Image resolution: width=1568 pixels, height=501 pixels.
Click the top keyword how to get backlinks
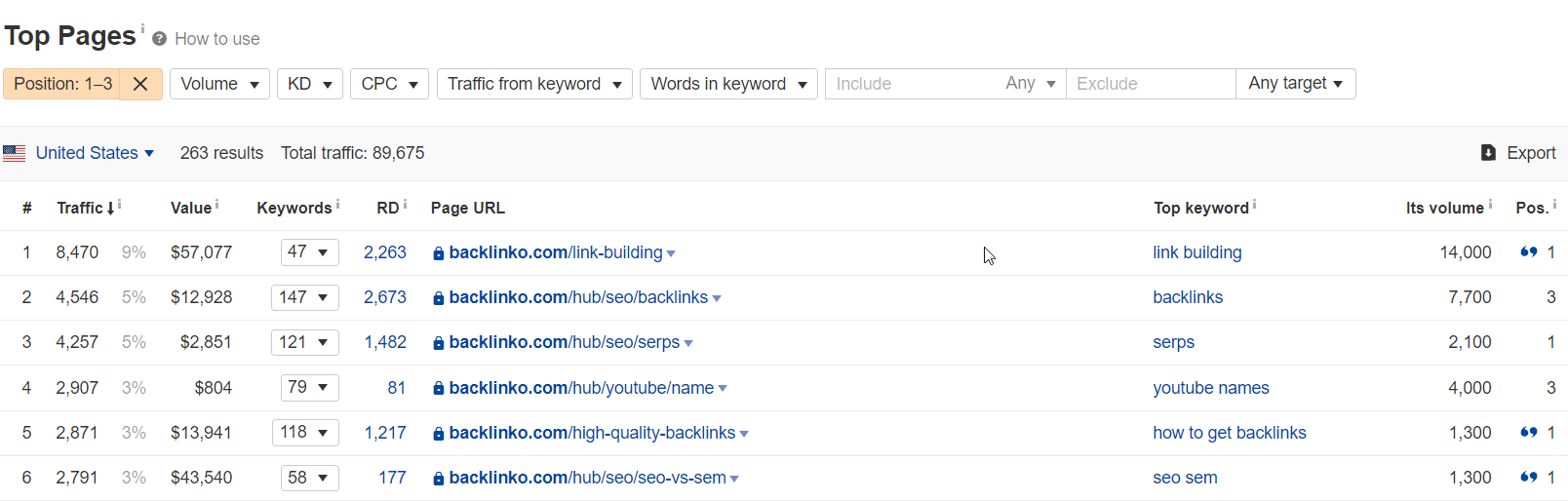[x=1230, y=433]
